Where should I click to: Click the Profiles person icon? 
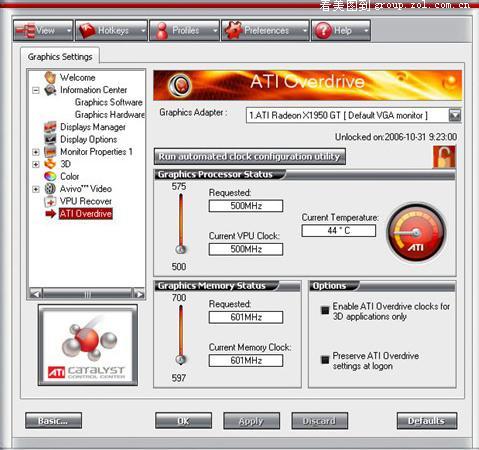162,31
